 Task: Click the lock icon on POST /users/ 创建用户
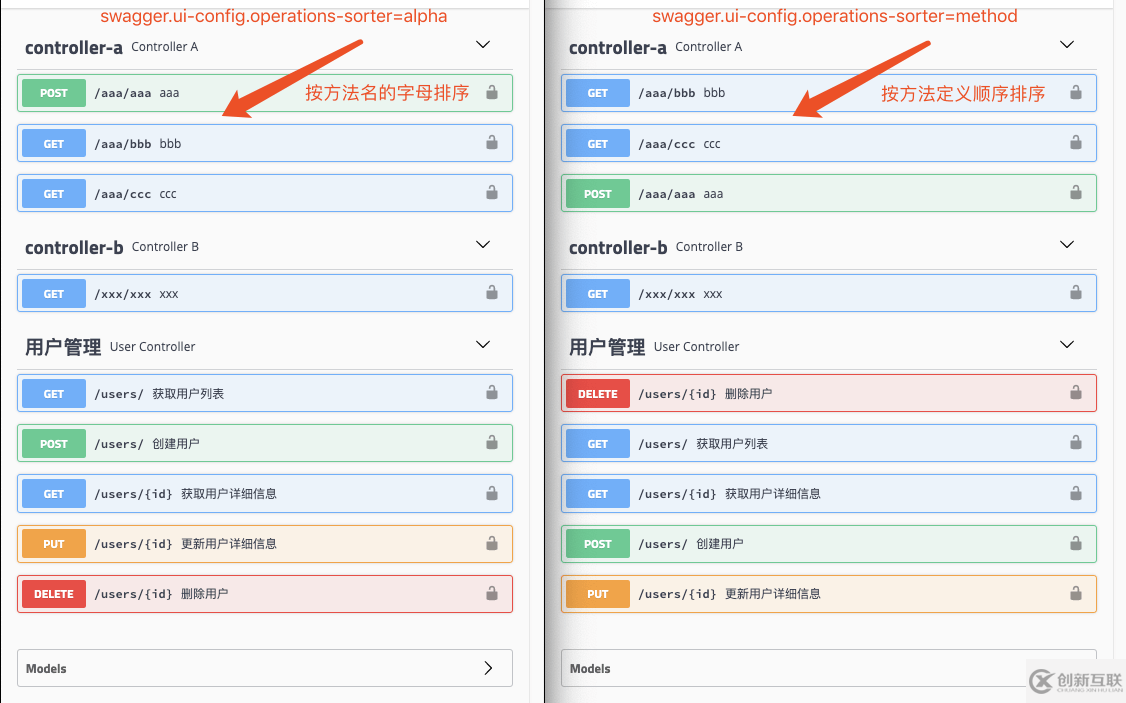pos(491,442)
